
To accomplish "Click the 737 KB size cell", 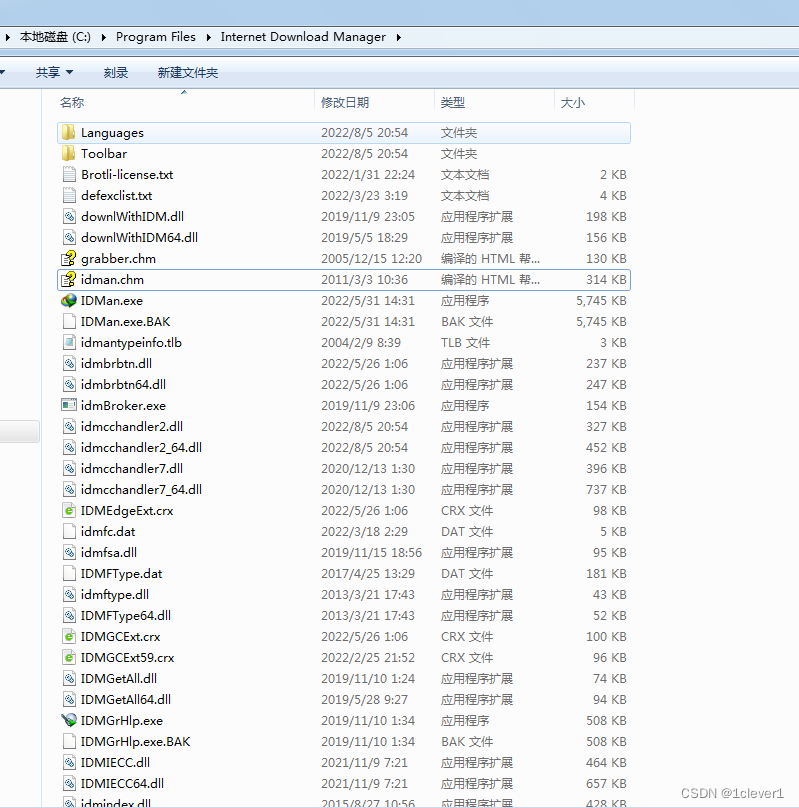I will [606, 490].
